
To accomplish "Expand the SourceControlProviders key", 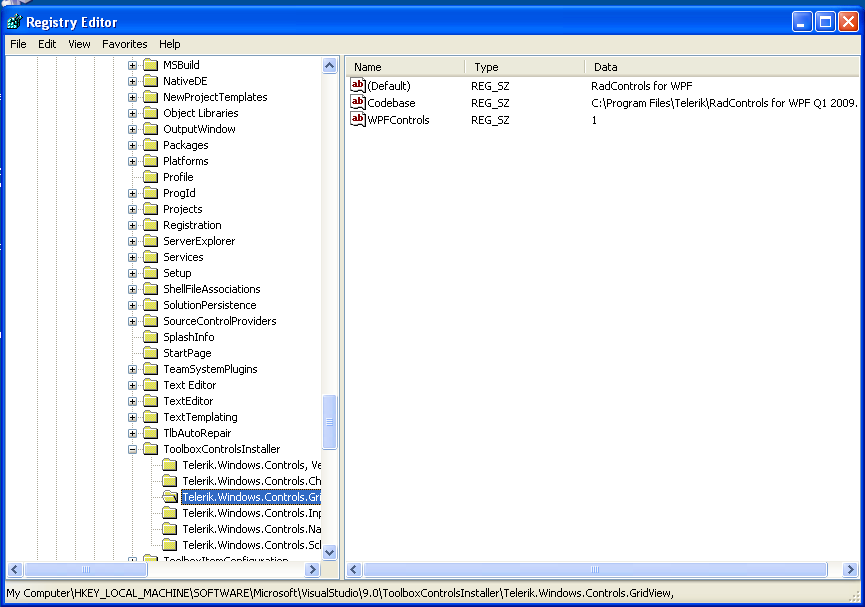I will [x=132, y=321].
